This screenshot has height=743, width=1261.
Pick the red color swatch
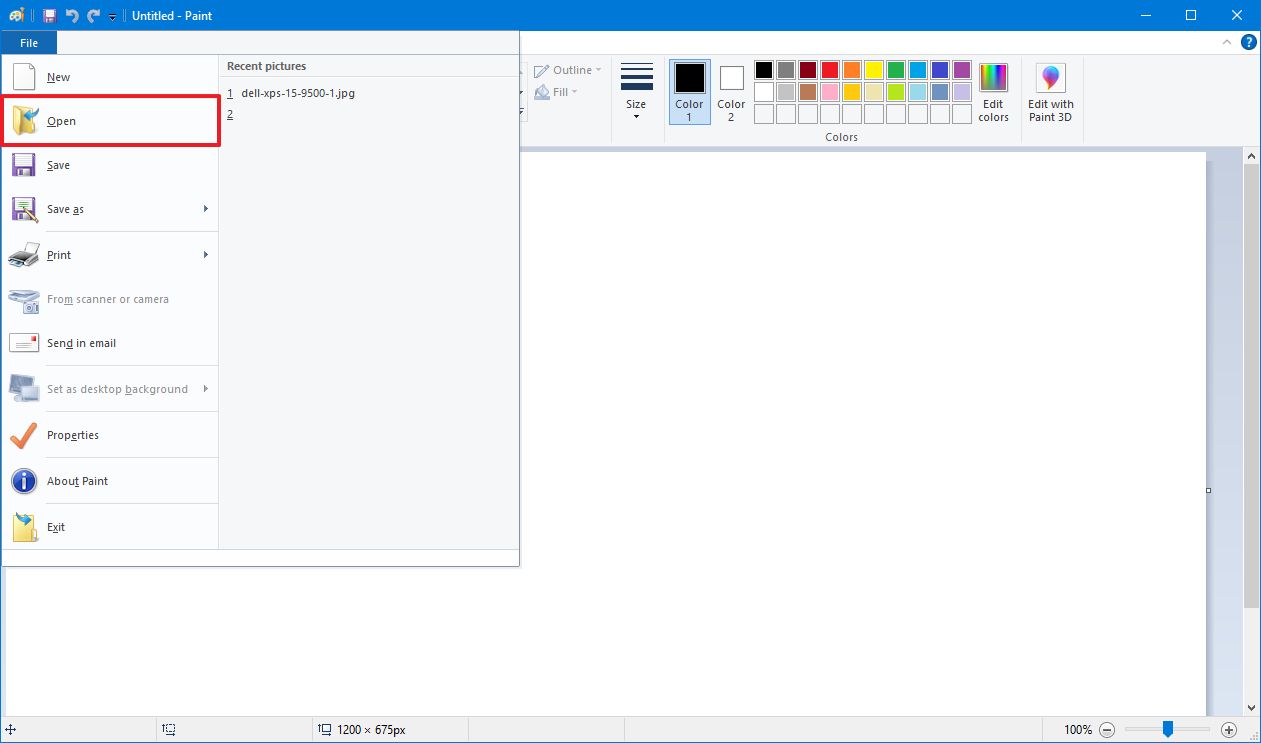click(829, 70)
